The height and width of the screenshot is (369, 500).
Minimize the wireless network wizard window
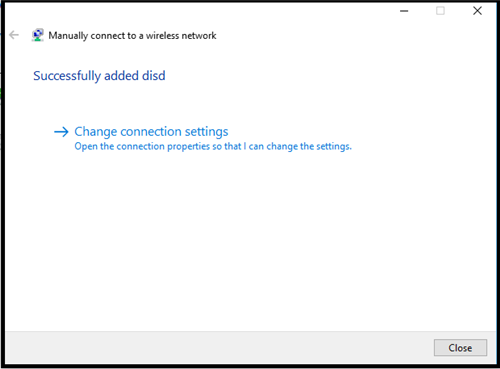404,11
